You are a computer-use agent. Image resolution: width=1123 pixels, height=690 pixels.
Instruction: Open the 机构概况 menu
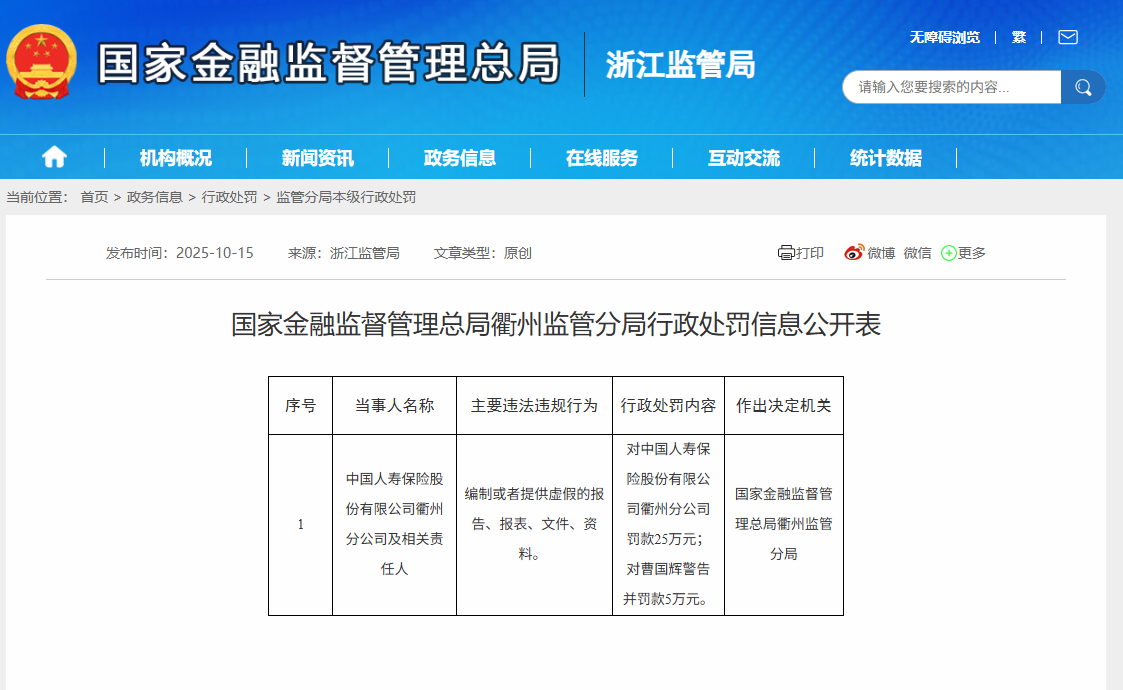pos(175,158)
